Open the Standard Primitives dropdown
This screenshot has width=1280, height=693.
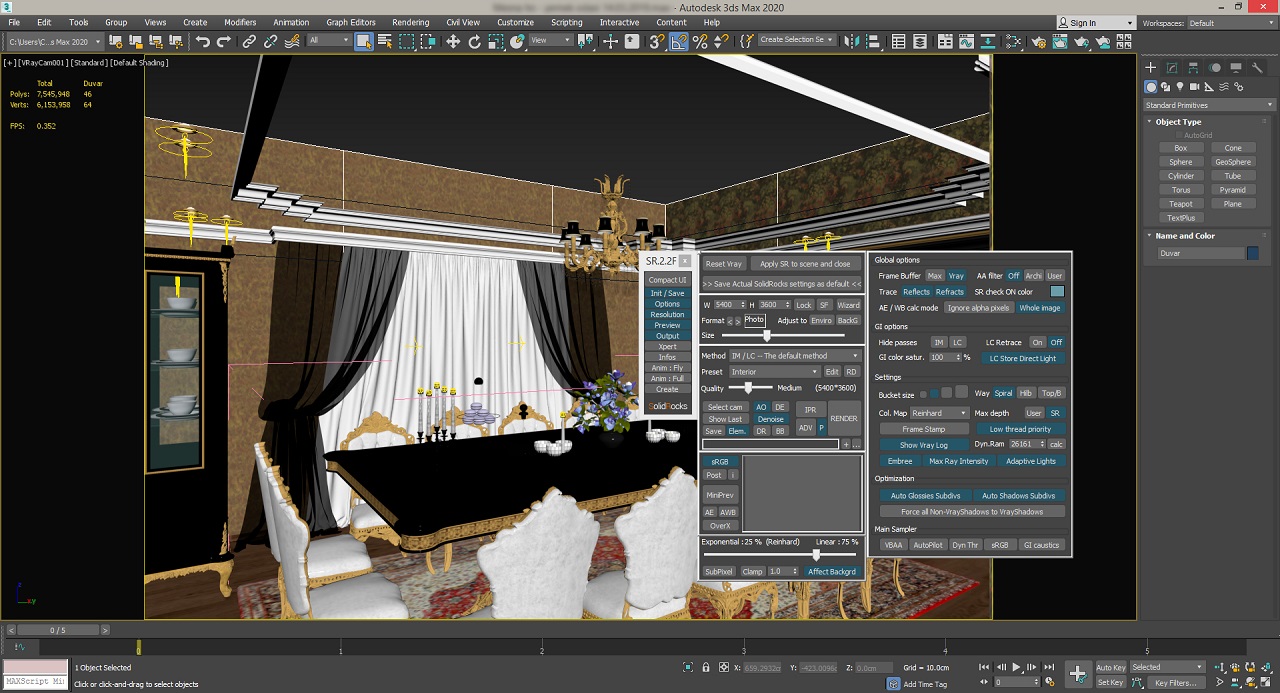1209,105
